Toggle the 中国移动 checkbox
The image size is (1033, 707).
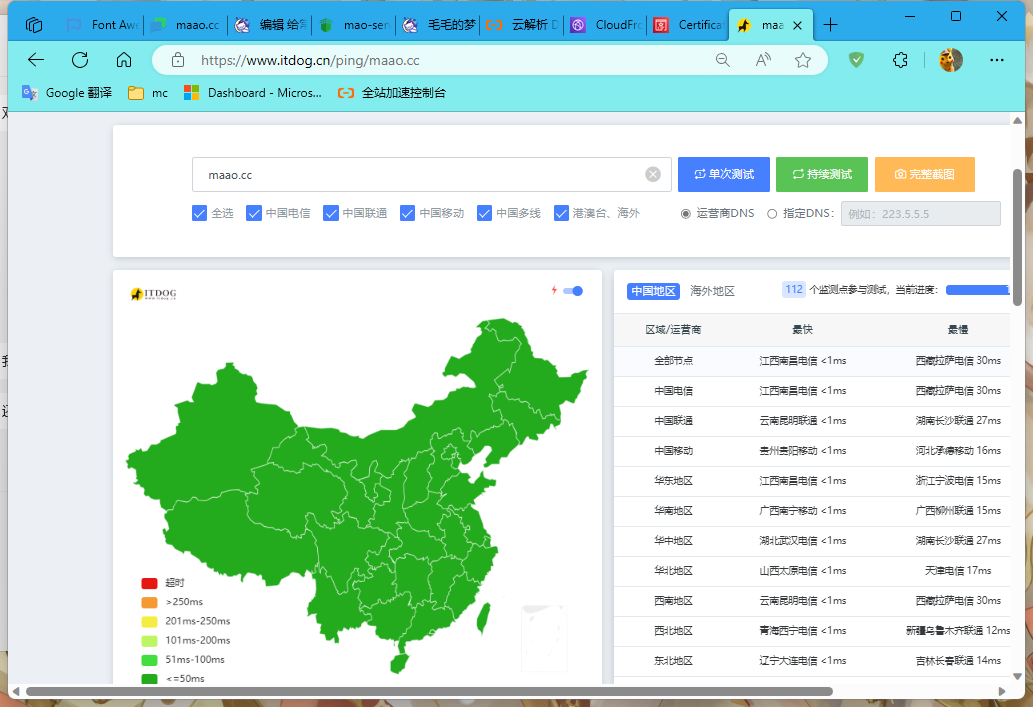pyautogui.click(x=407, y=213)
